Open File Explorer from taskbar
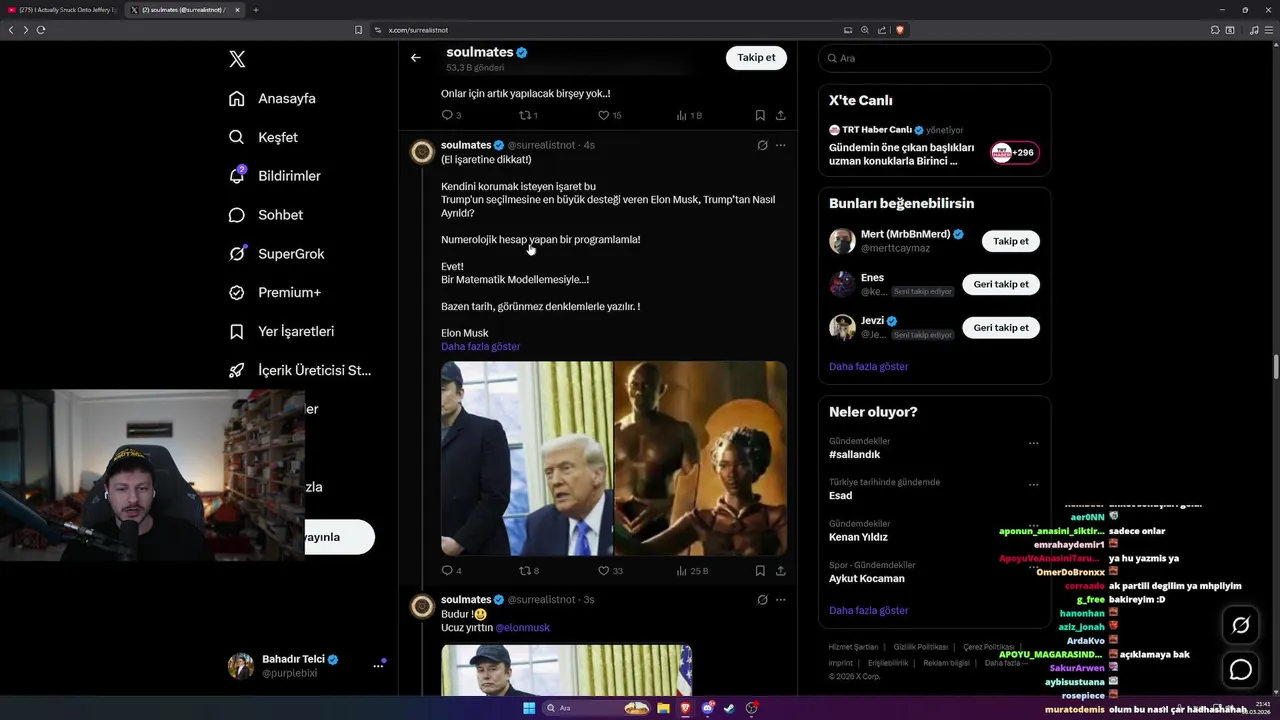This screenshot has height=720, width=1280. pos(662,708)
